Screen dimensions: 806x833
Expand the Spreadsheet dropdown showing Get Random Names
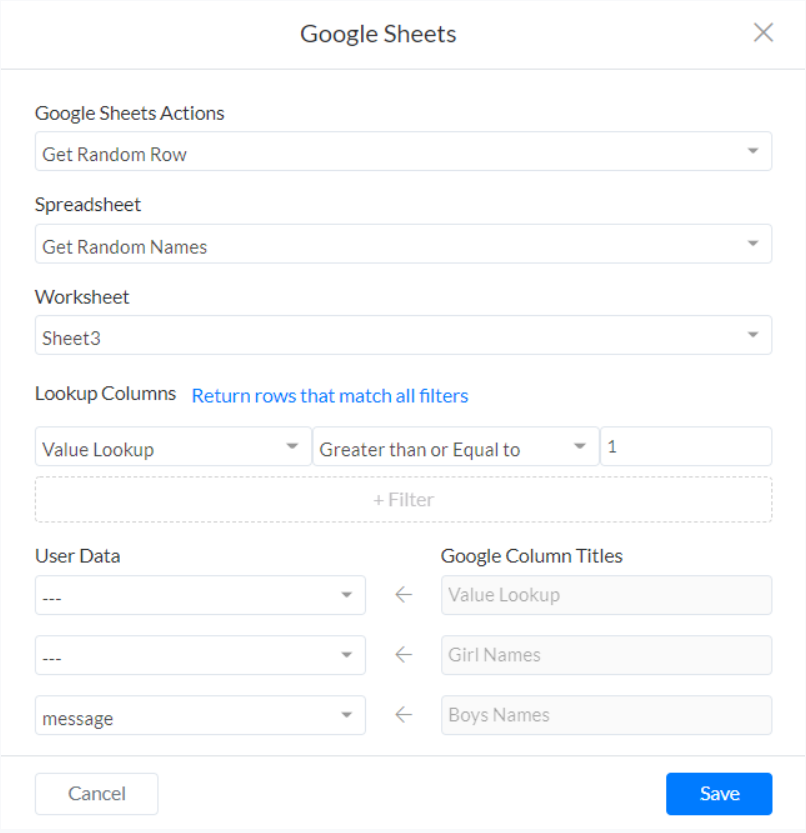click(x=403, y=244)
